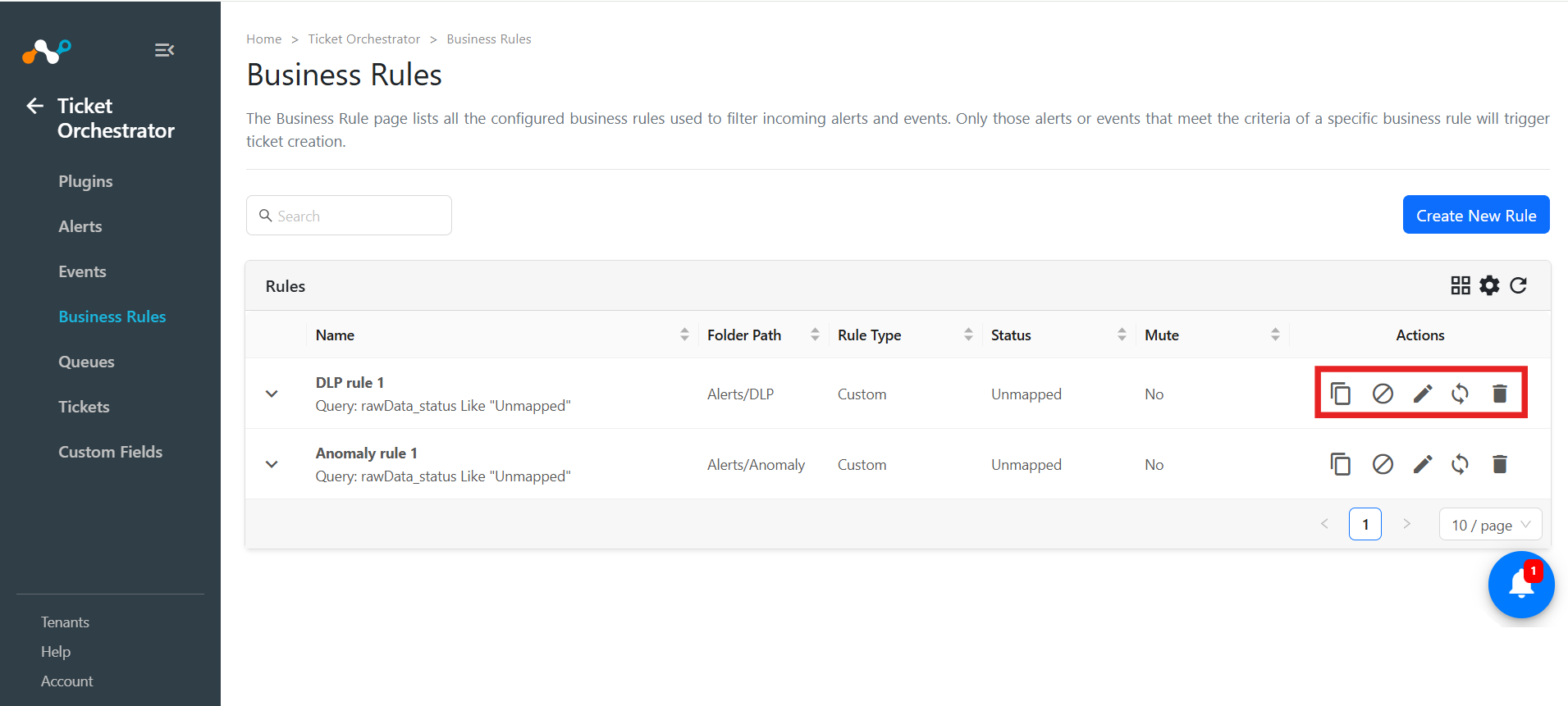Click Rule Type column header
Screen dimensions: 1568x706
[x=869, y=335]
